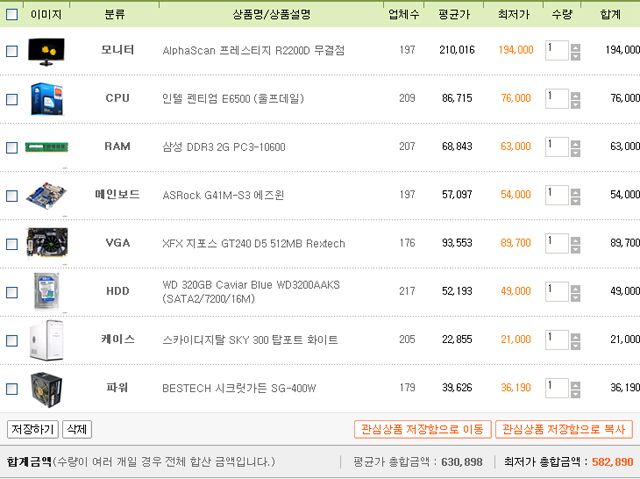Screen dimensions: 640x479
Task: Open AlphaScan 프레스티지 R2200D 무결점 product link
Action: 253,51
